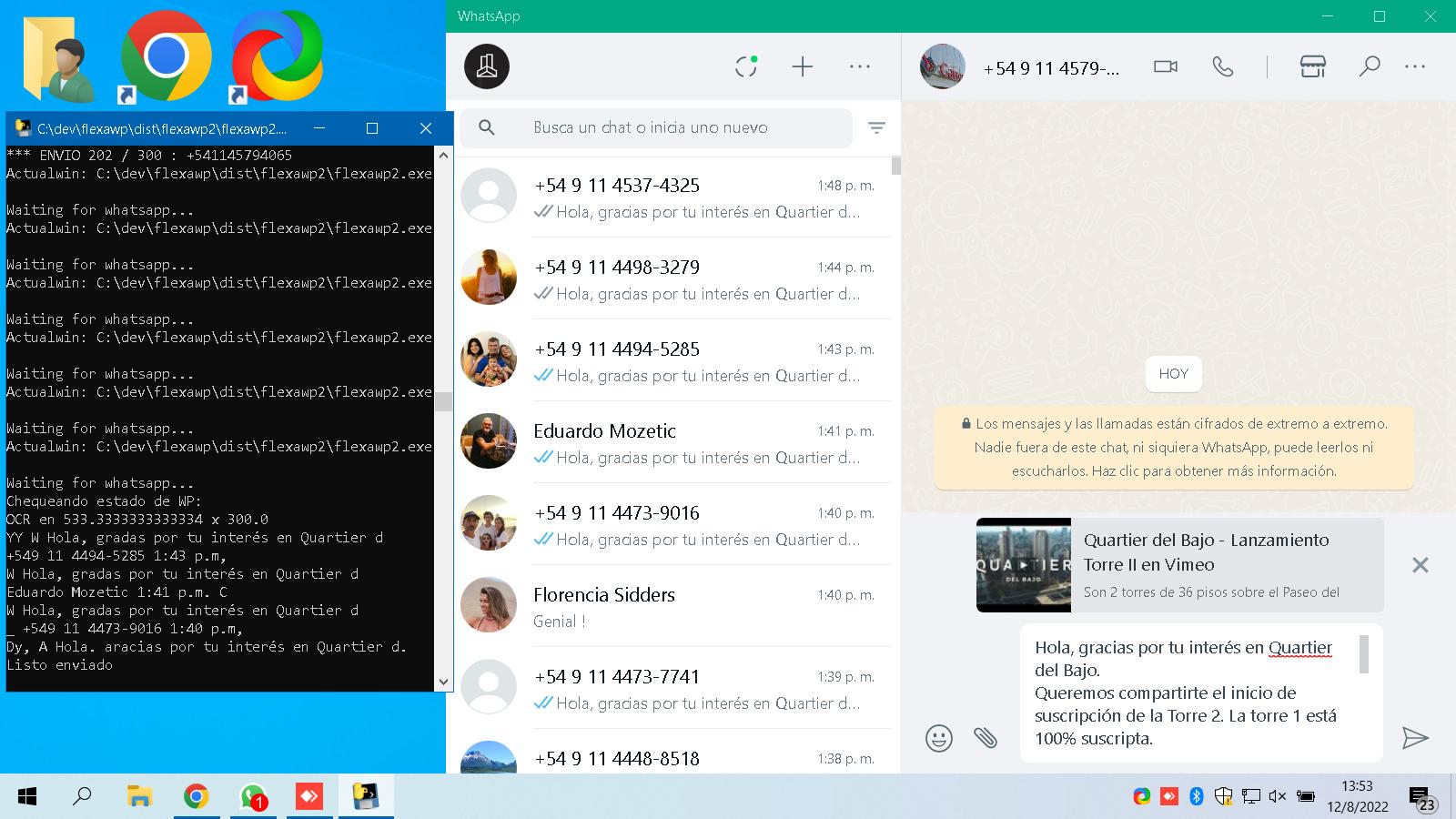This screenshot has height=819, width=1456.
Task: Click the chat search input field
Action: [x=655, y=128]
